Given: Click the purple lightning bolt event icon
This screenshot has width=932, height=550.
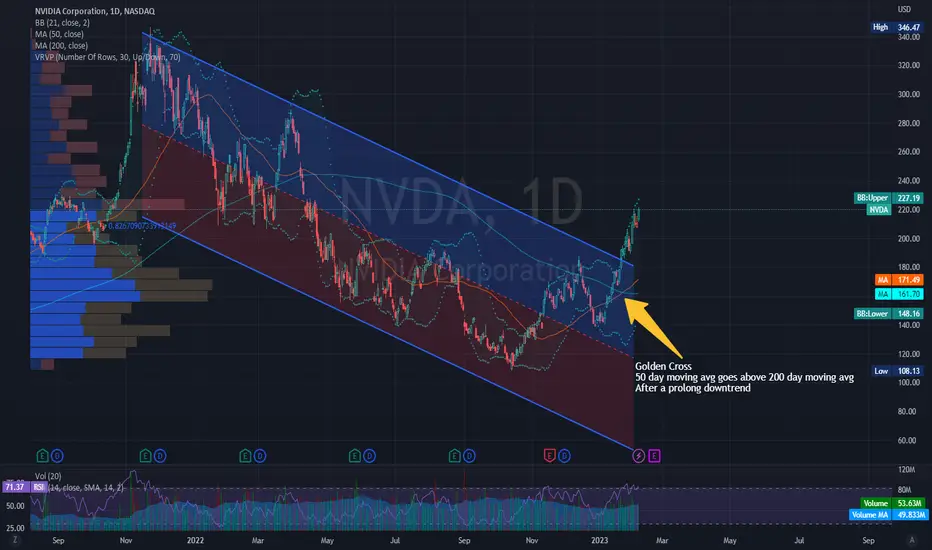Looking at the screenshot, I should point(639,456).
